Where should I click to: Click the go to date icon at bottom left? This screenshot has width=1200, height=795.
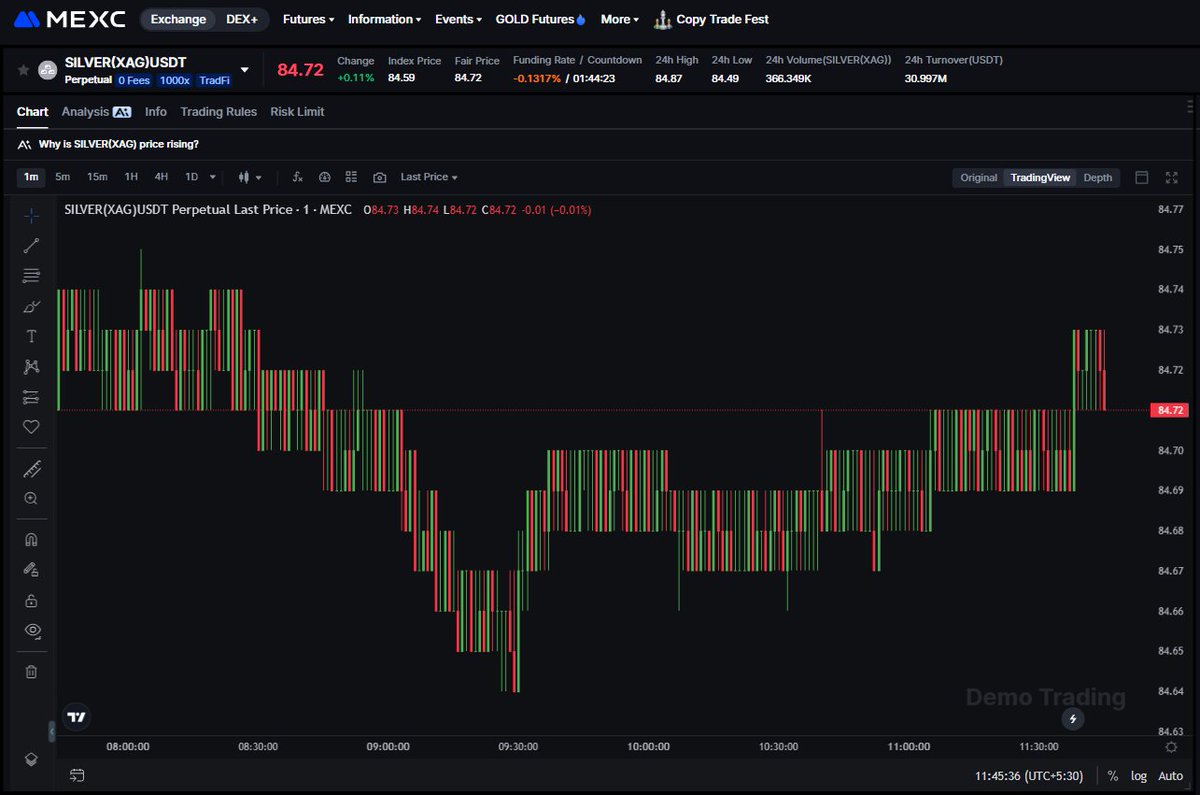point(77,776)
